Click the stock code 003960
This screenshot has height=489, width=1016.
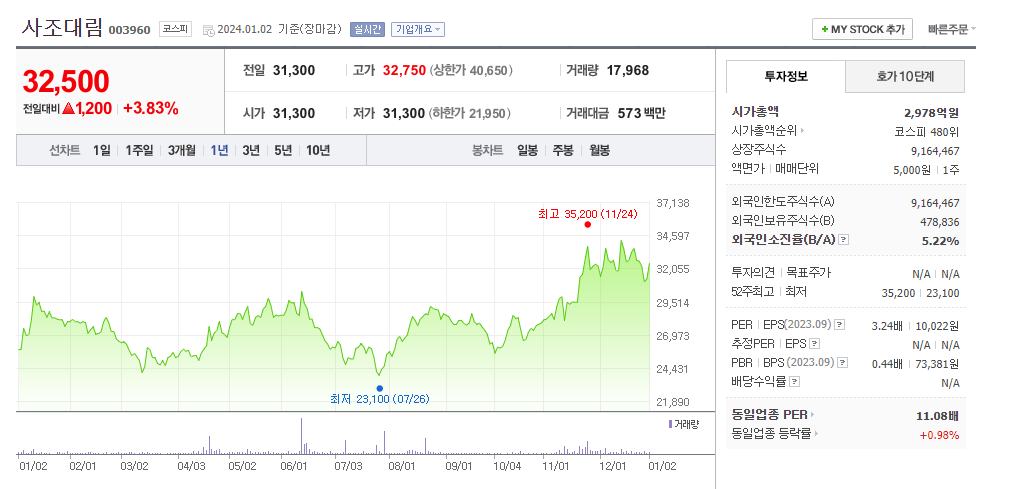coord(130,30)
